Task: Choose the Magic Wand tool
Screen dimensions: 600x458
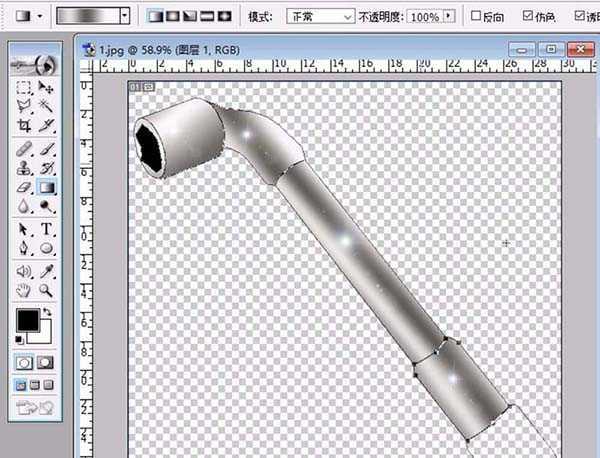Action: point(46,108)
